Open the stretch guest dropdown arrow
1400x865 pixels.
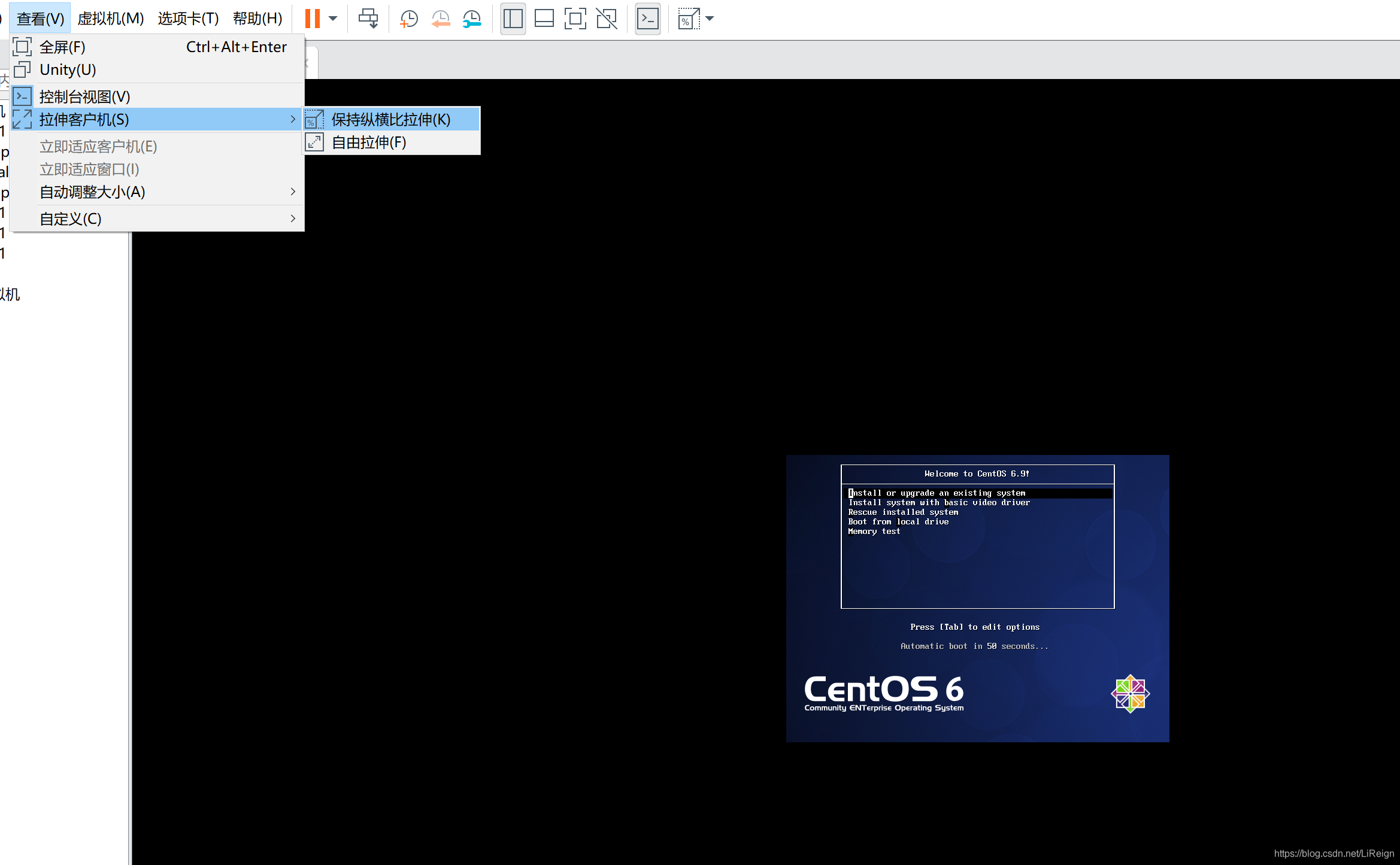(710, 19)
